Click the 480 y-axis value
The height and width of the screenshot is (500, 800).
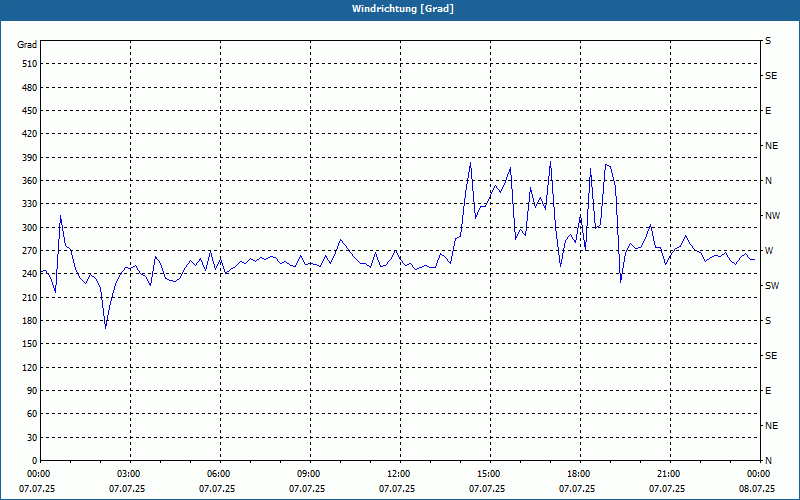[30, 87]
